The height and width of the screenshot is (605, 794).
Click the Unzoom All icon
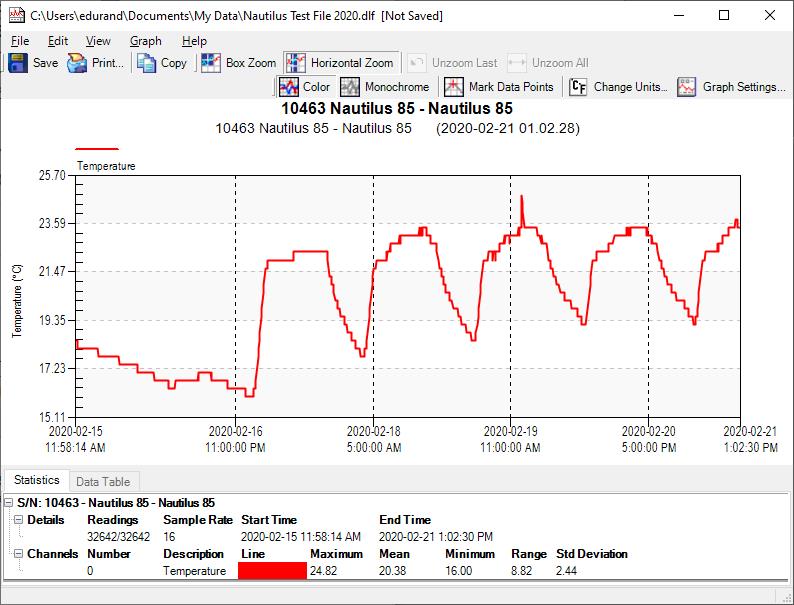coord(517,63)
